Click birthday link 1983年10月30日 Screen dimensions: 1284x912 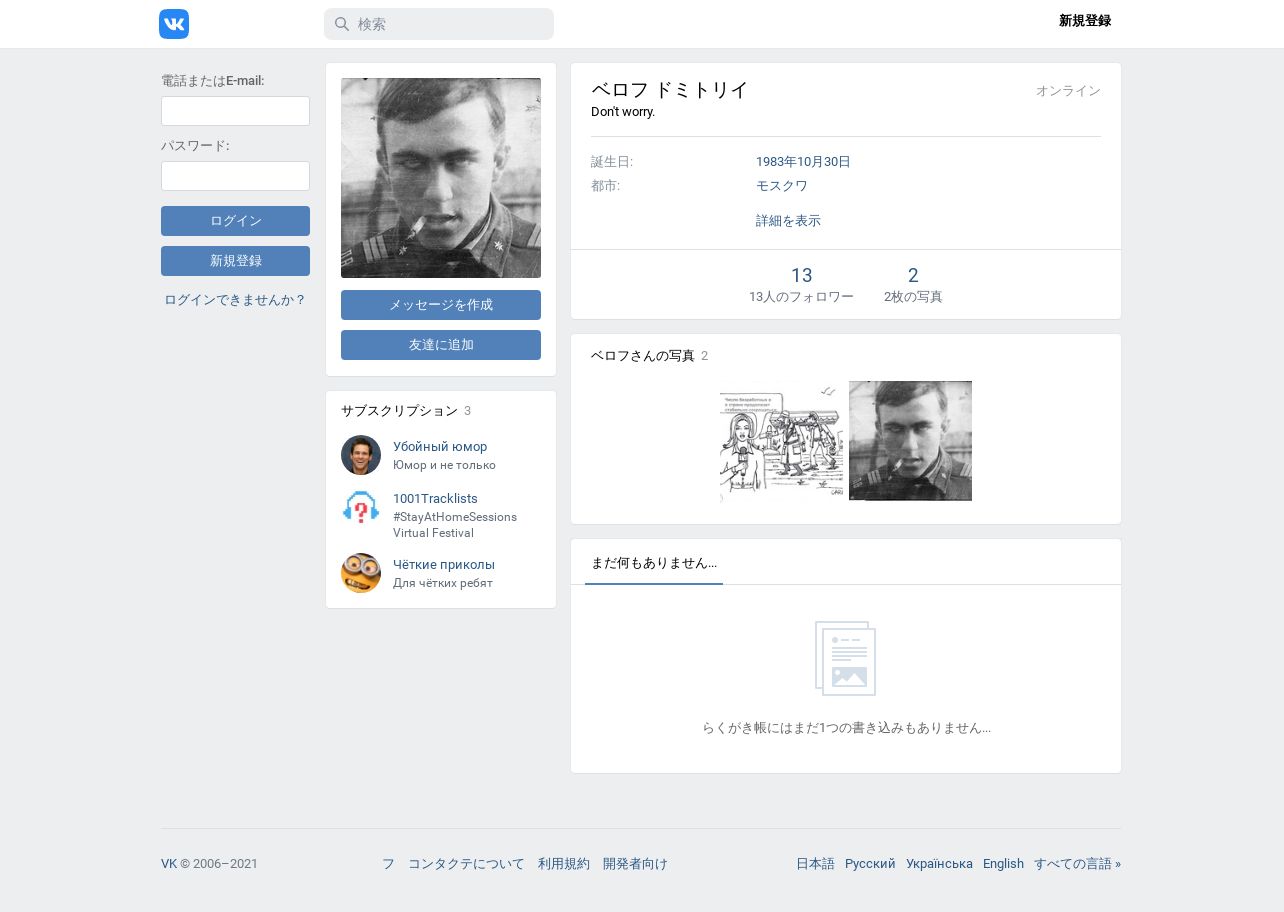[x=803, y=162]
